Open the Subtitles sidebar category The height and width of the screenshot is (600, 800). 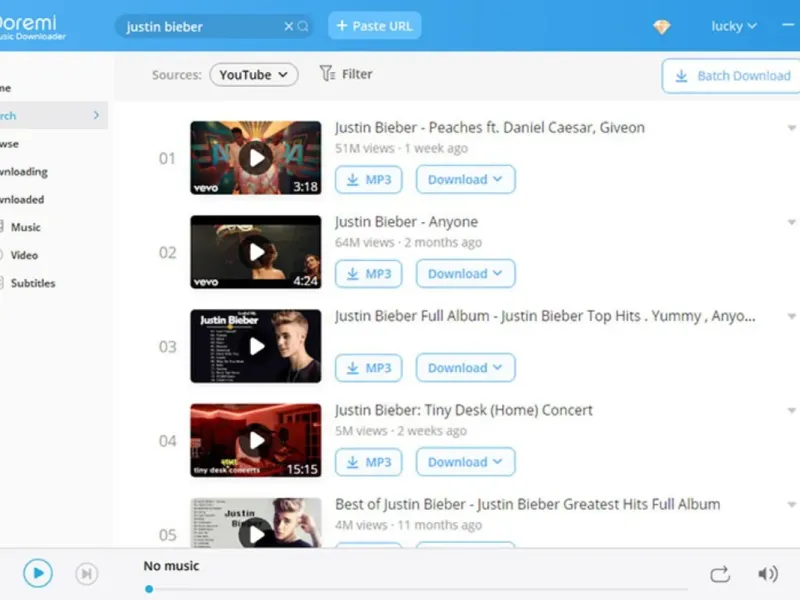tap(33, 283)
